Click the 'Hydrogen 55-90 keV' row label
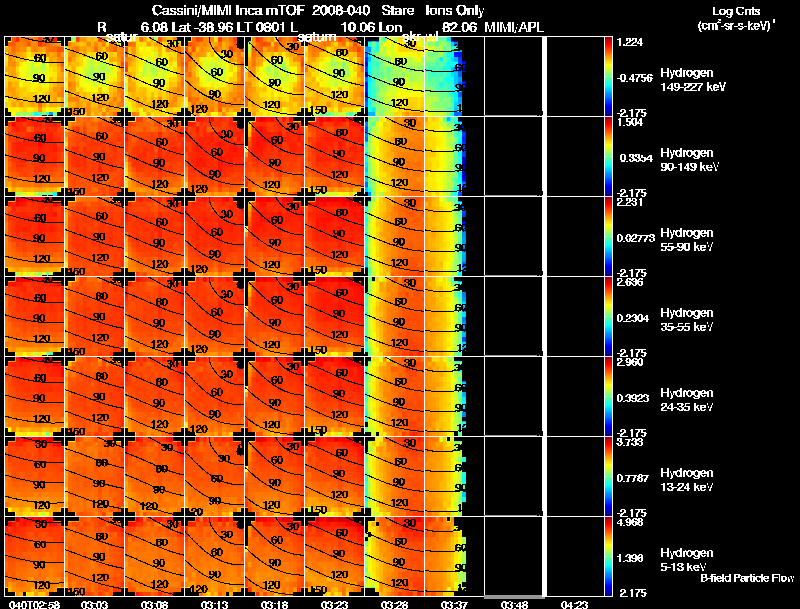Viewport: 800px width, 609px height. 687,240
